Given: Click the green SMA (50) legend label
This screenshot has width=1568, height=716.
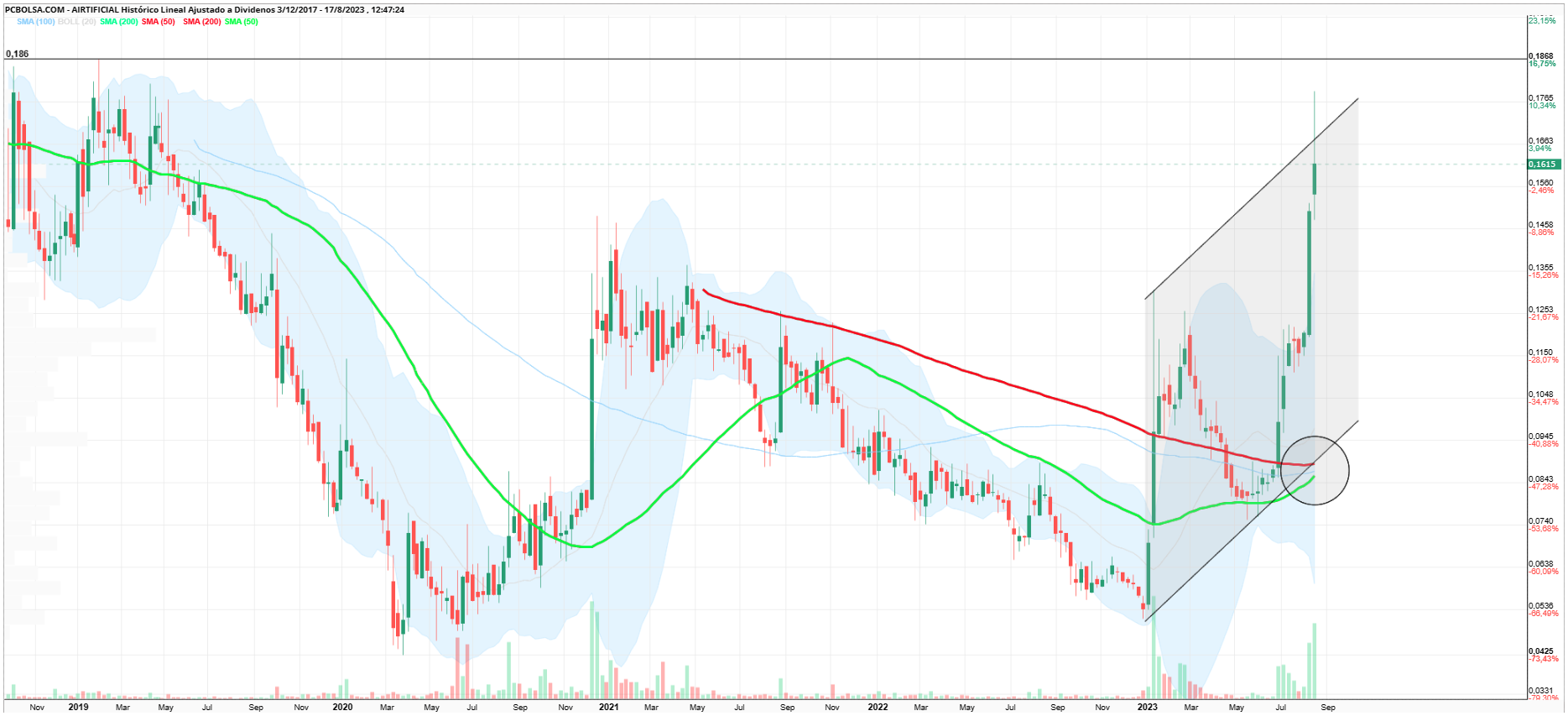Looking at the screenshot, I should [x=242, y=22].
